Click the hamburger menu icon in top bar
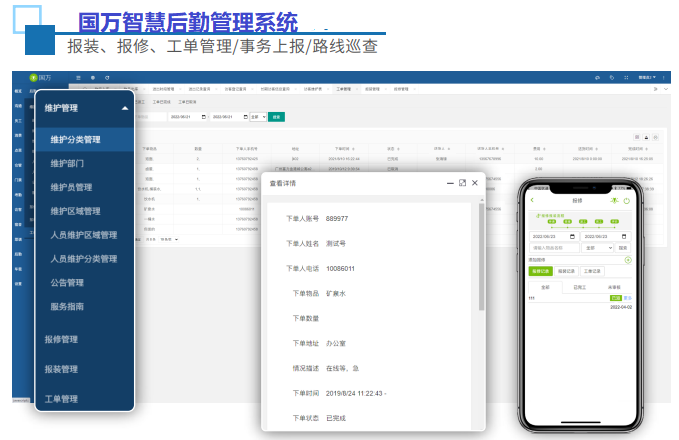Screen dimensions: 679x440 coord(78,77)
